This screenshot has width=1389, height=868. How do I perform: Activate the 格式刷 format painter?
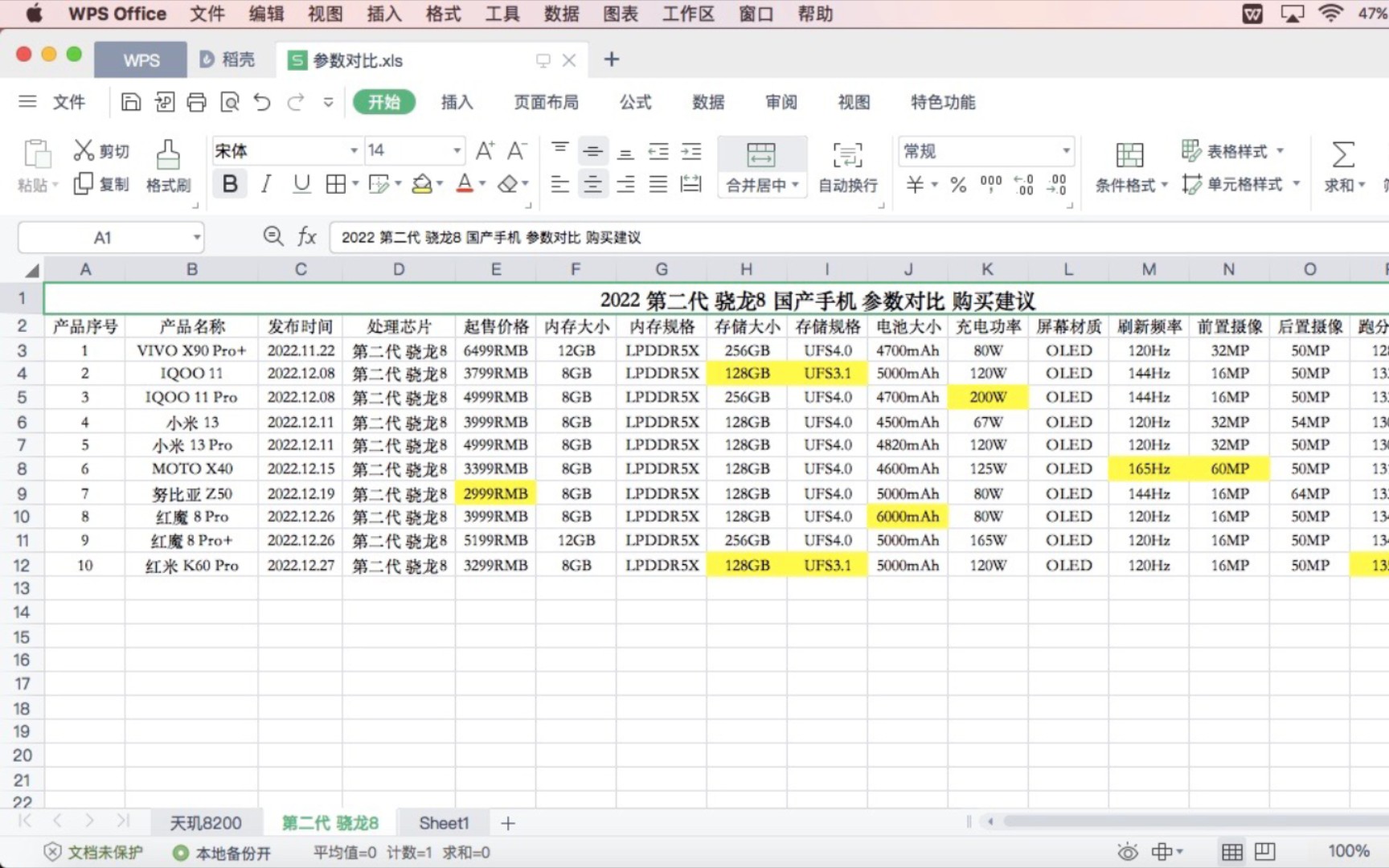(x=168, y=167)
